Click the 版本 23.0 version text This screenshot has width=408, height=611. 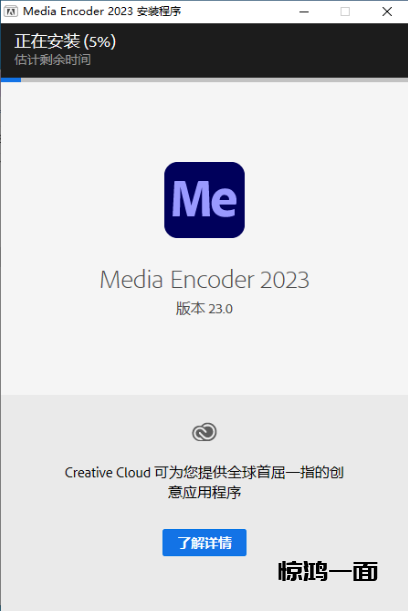204,309
